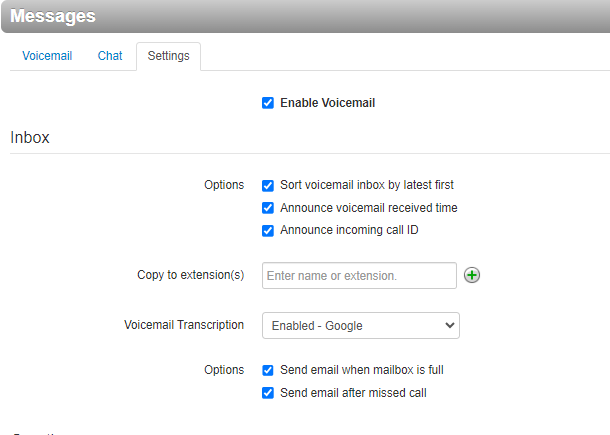610x435 pixels.
Task: Click the dropdown arrow beside Enabled - Google
Action: 449,325
